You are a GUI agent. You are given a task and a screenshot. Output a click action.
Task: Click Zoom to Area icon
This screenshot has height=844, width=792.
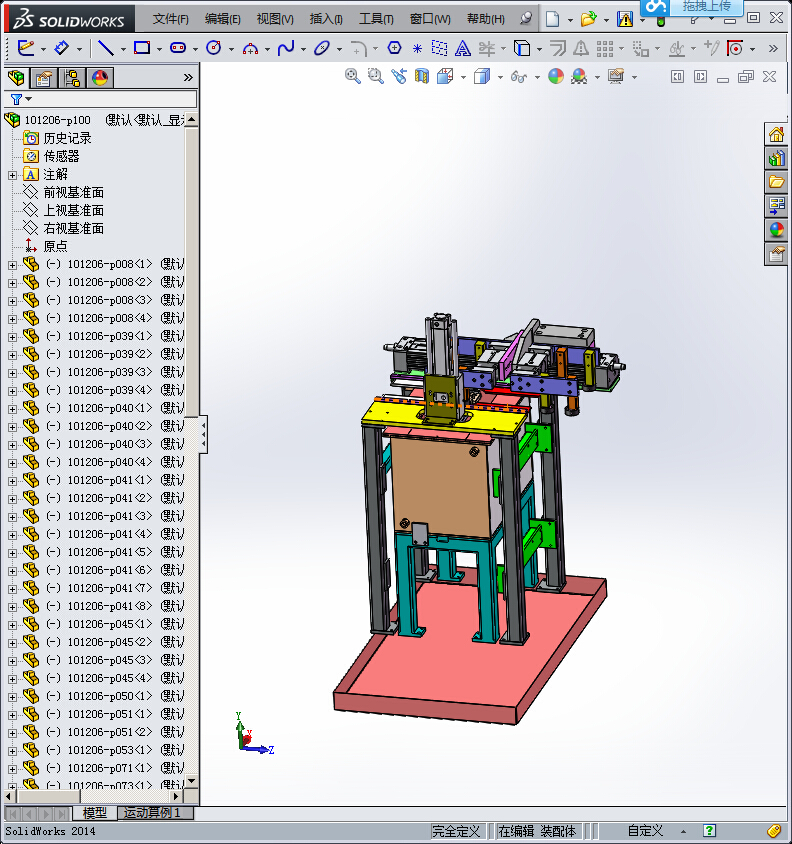click(x=376, y=76)
